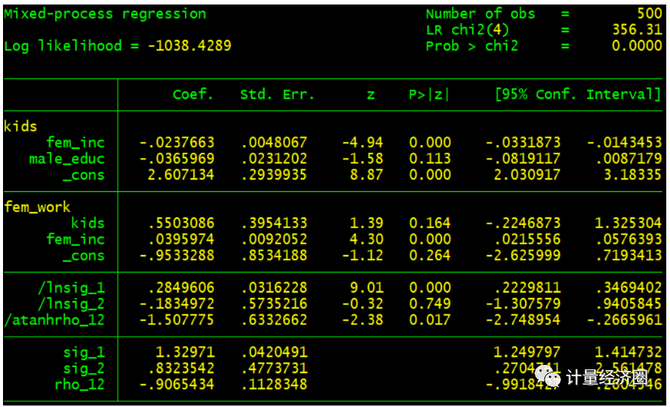Select the Log likelihood value -1038.4289
Viewport: 670px width, 407px height.
pyautogui.click(x=189, y=46)
